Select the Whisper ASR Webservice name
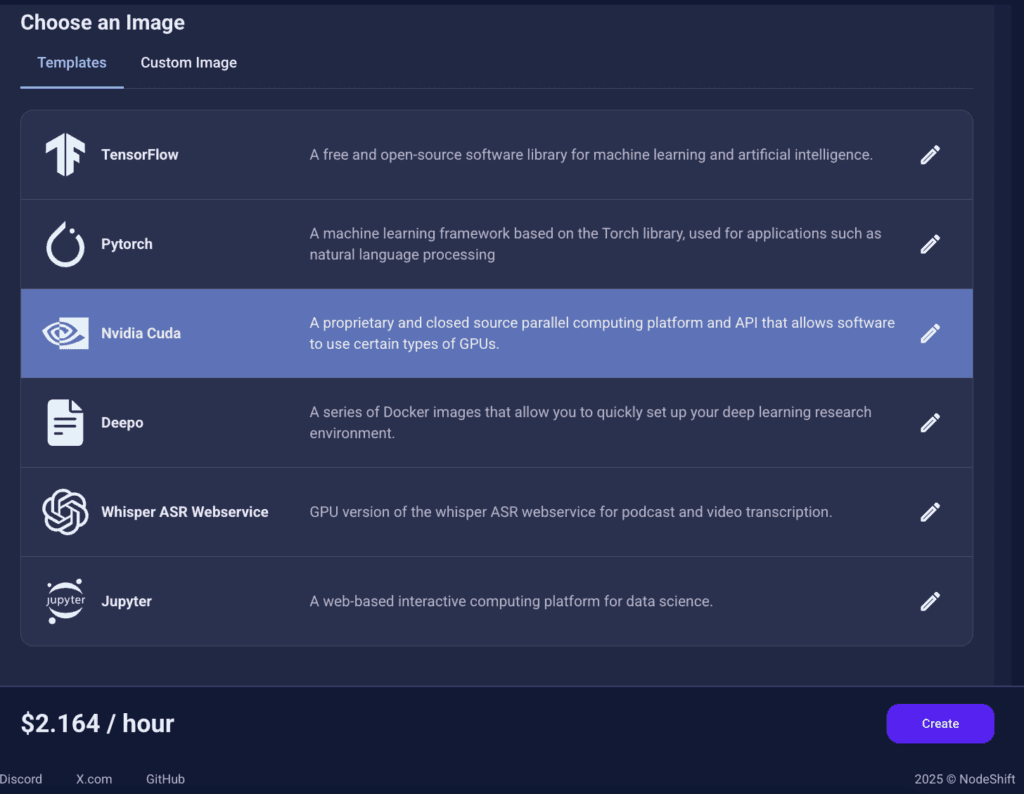This screenshot has height=794, width=1024. pyautogui.click(x=185, y=512)
